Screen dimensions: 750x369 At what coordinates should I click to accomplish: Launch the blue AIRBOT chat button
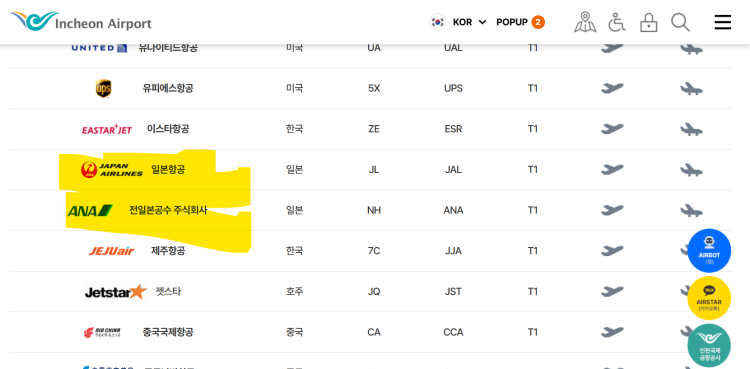coord(709,251)
